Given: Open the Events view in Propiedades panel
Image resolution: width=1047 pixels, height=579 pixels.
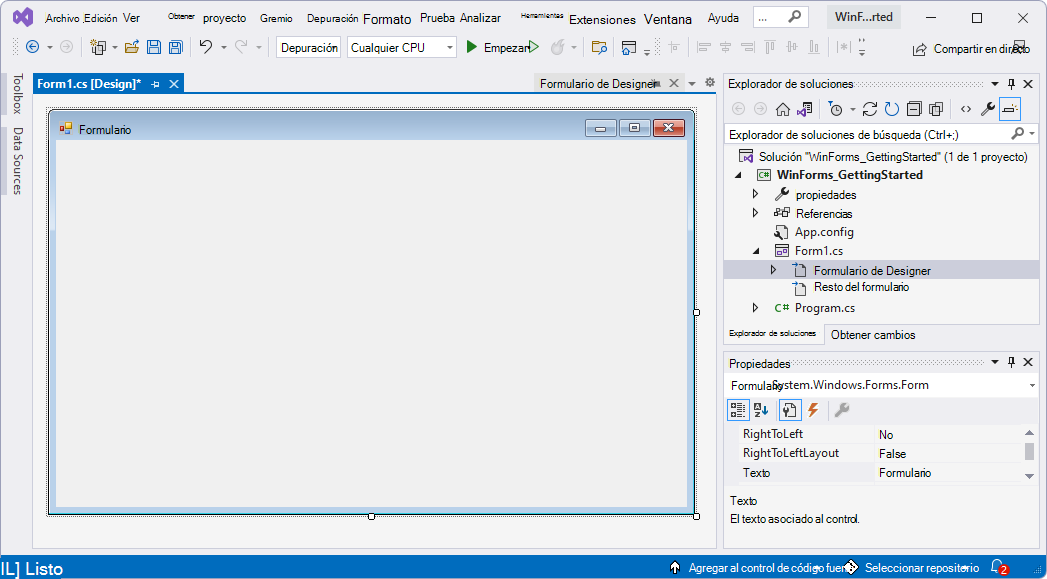Looking at the screenshot, I should [812, 410].
